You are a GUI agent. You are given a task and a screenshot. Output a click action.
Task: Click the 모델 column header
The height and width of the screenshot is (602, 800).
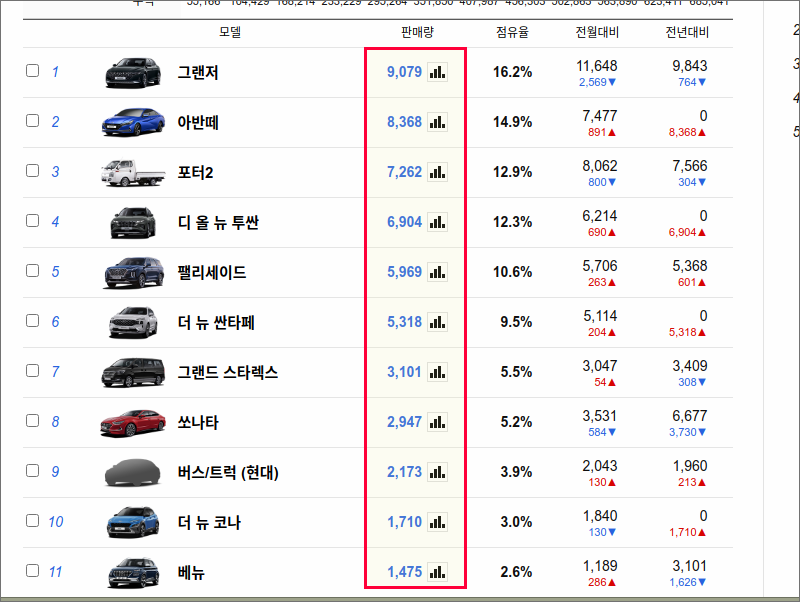pyautogui.click(x=230, y=32)
